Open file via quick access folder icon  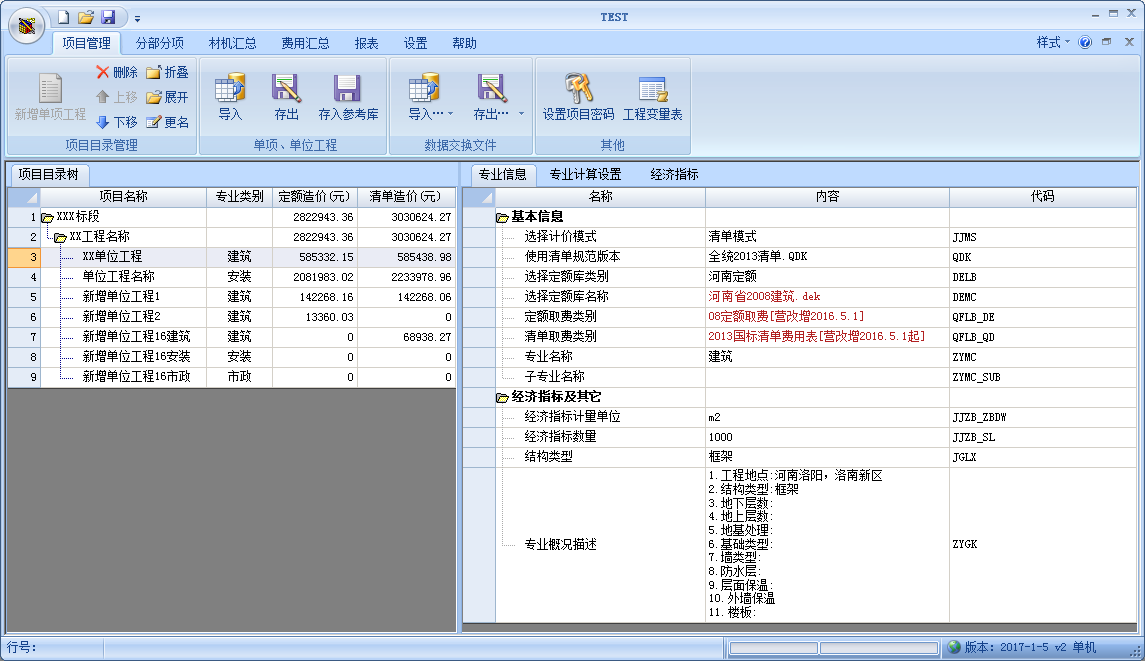[86, 17]
